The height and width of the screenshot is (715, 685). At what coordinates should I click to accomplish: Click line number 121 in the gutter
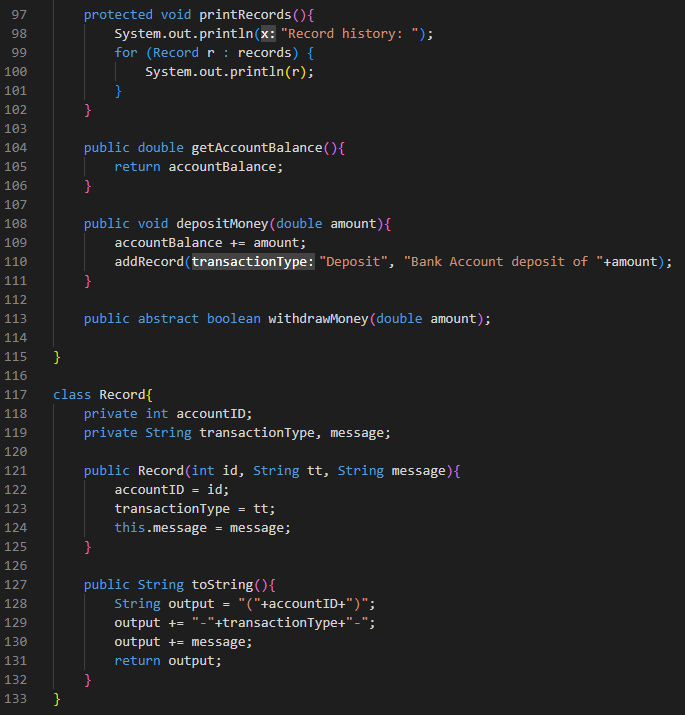pos(16,471)
